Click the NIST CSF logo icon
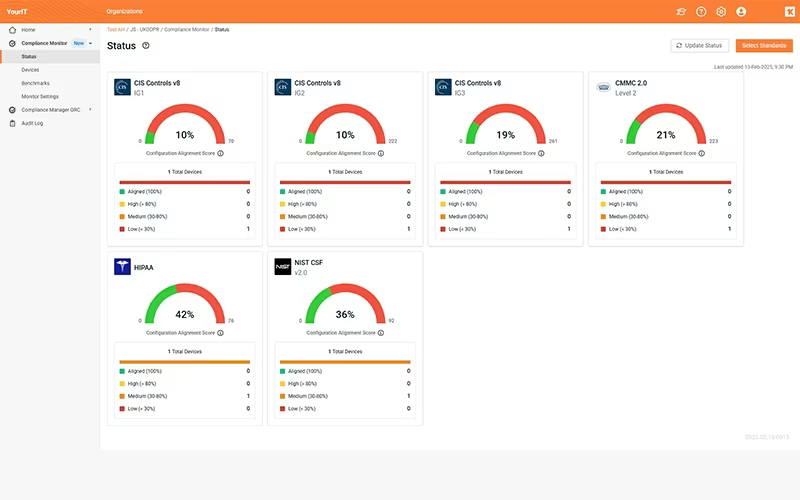800x500 pixels. tap(283, 266)
